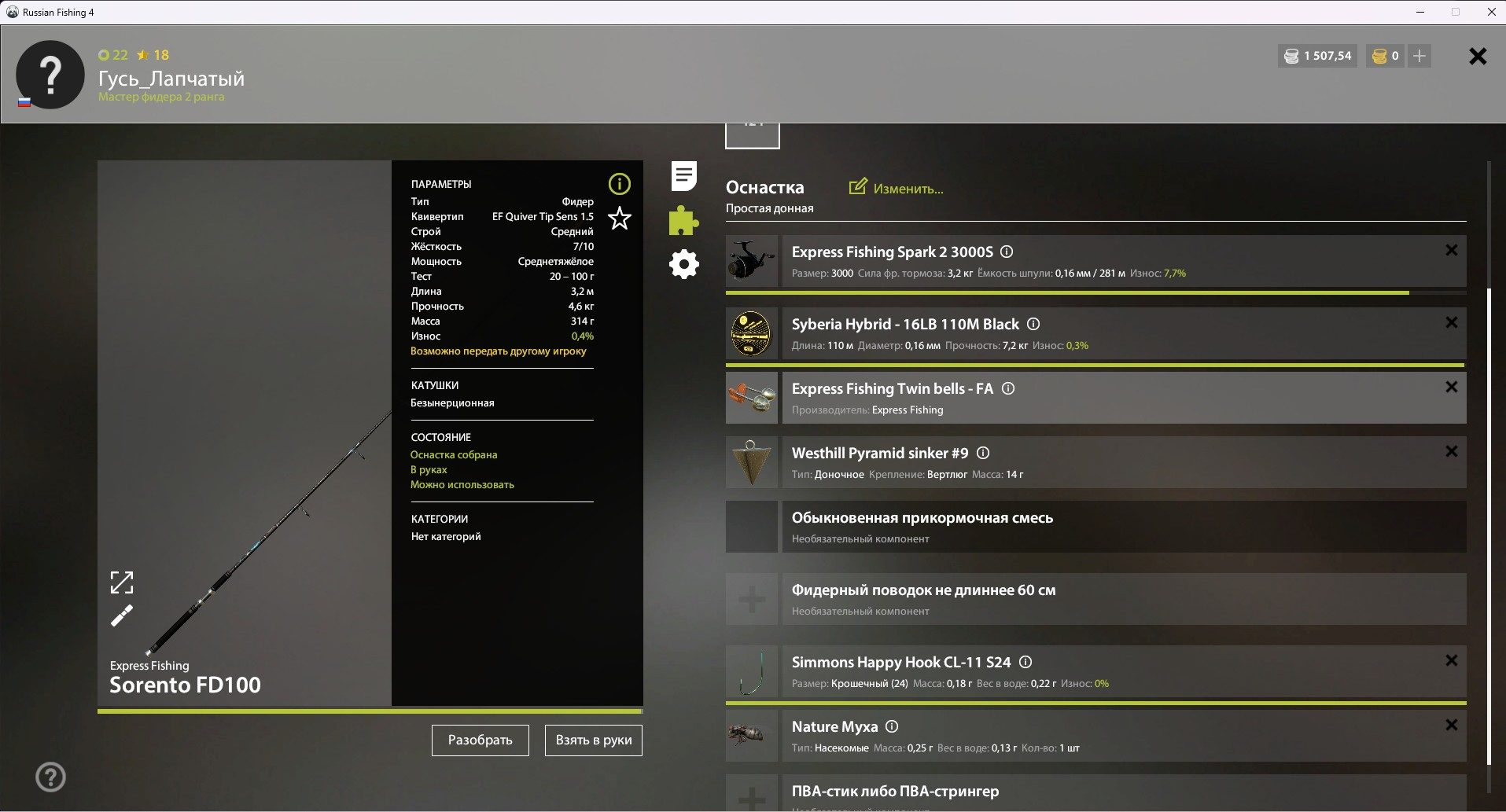Select the Express Fishing Spark 2 3000S reel thumbnail
This screenshot has width=1506, height=812.
pos(752,261)
